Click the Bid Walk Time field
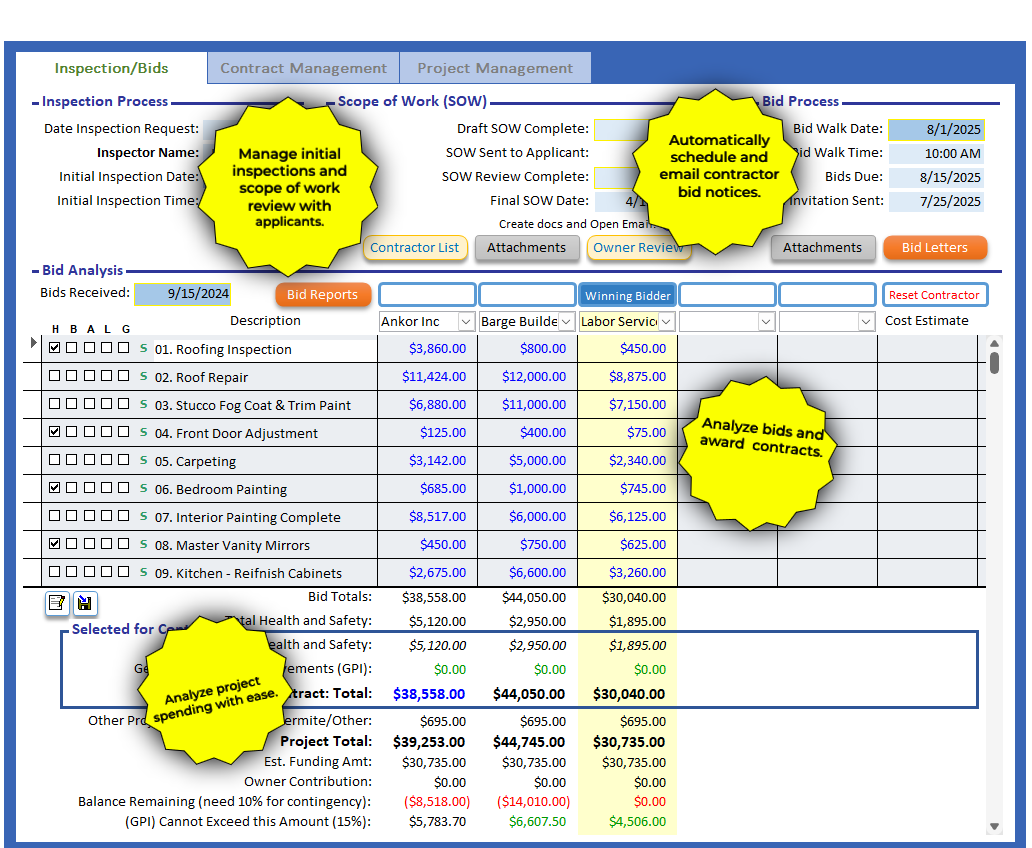1032x848 pixels. pyautogui.click(x=936, y=153)
